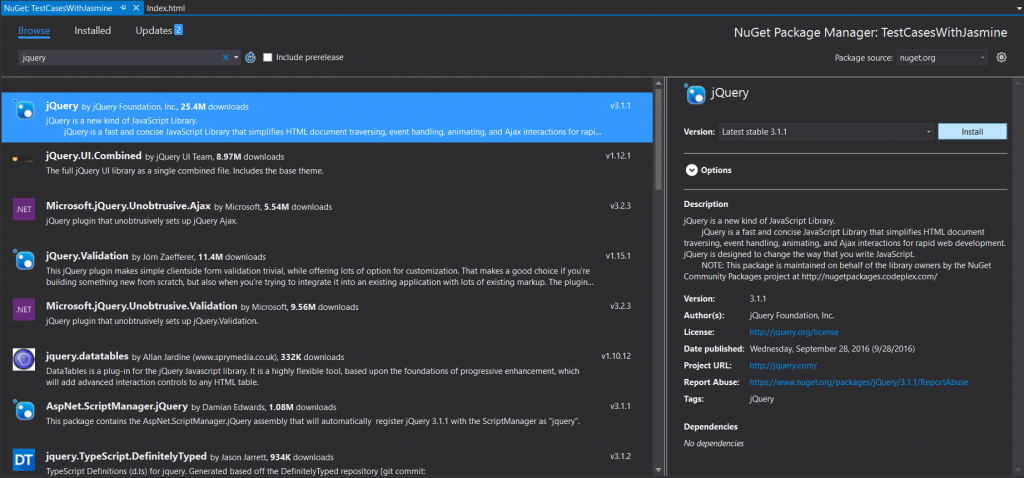
Task: Expand the Options section
Action: (x=691, y=170)
